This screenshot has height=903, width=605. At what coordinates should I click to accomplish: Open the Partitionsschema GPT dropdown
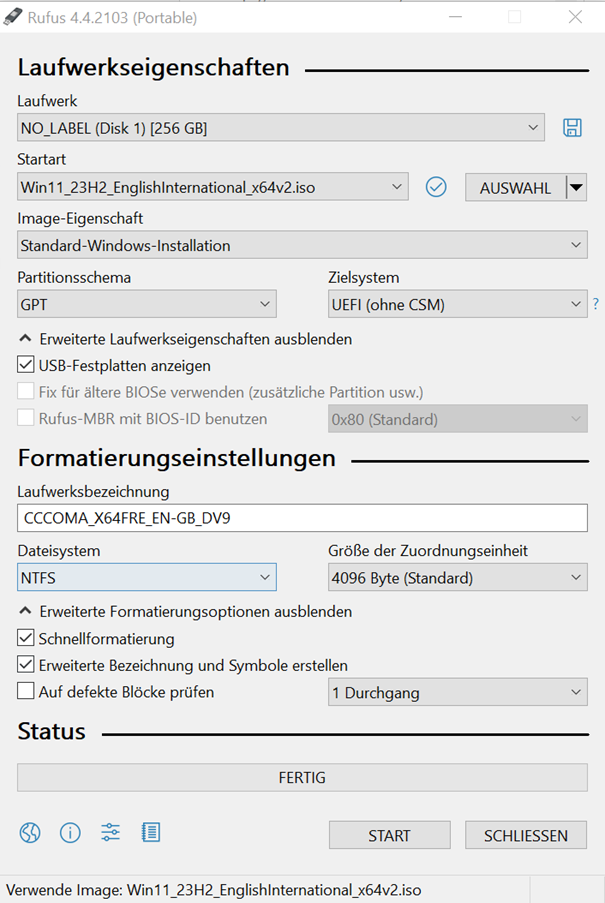147,304
